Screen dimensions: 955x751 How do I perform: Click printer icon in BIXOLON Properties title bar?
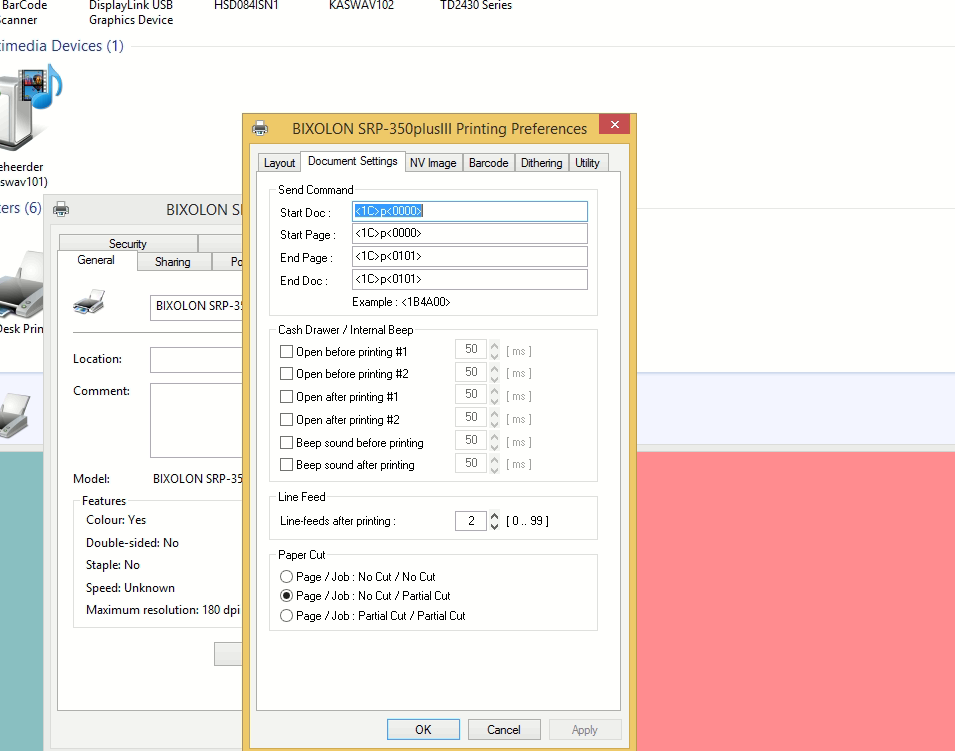61,210
